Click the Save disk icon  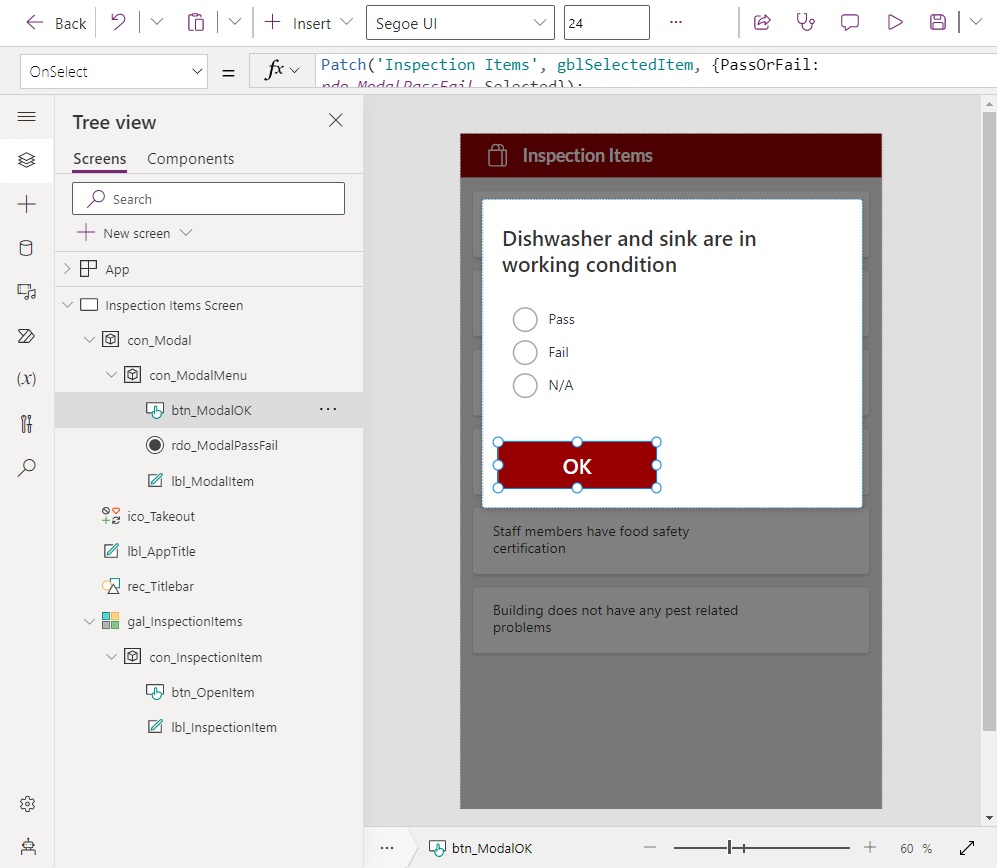[938, 23]
